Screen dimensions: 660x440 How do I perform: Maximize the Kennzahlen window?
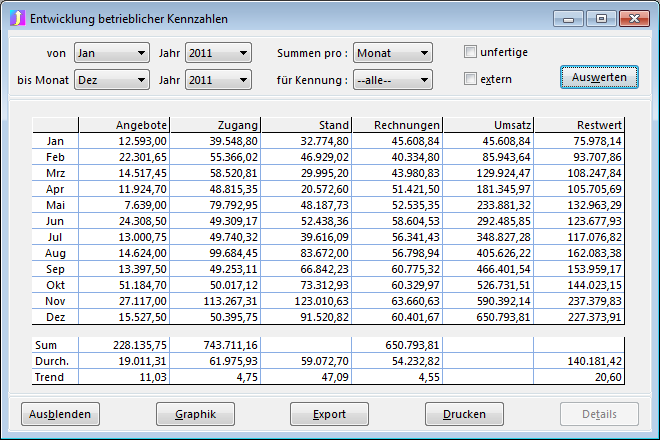[x=601, y=18]
